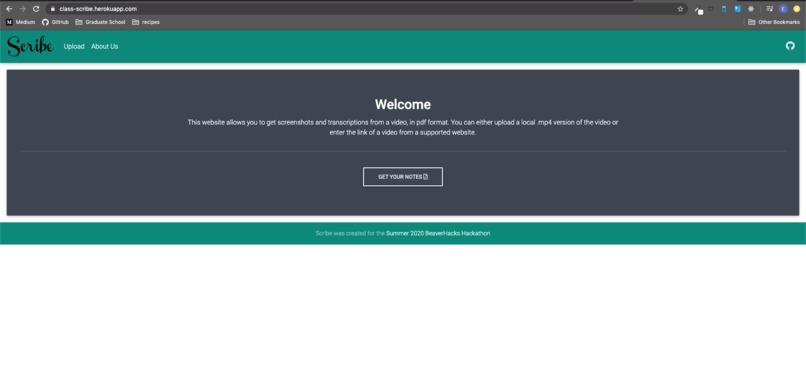The height and width of the screenshot is (383, 806).
Task: Expand the Other Bookmarks folder
Action: coord(774,22)
